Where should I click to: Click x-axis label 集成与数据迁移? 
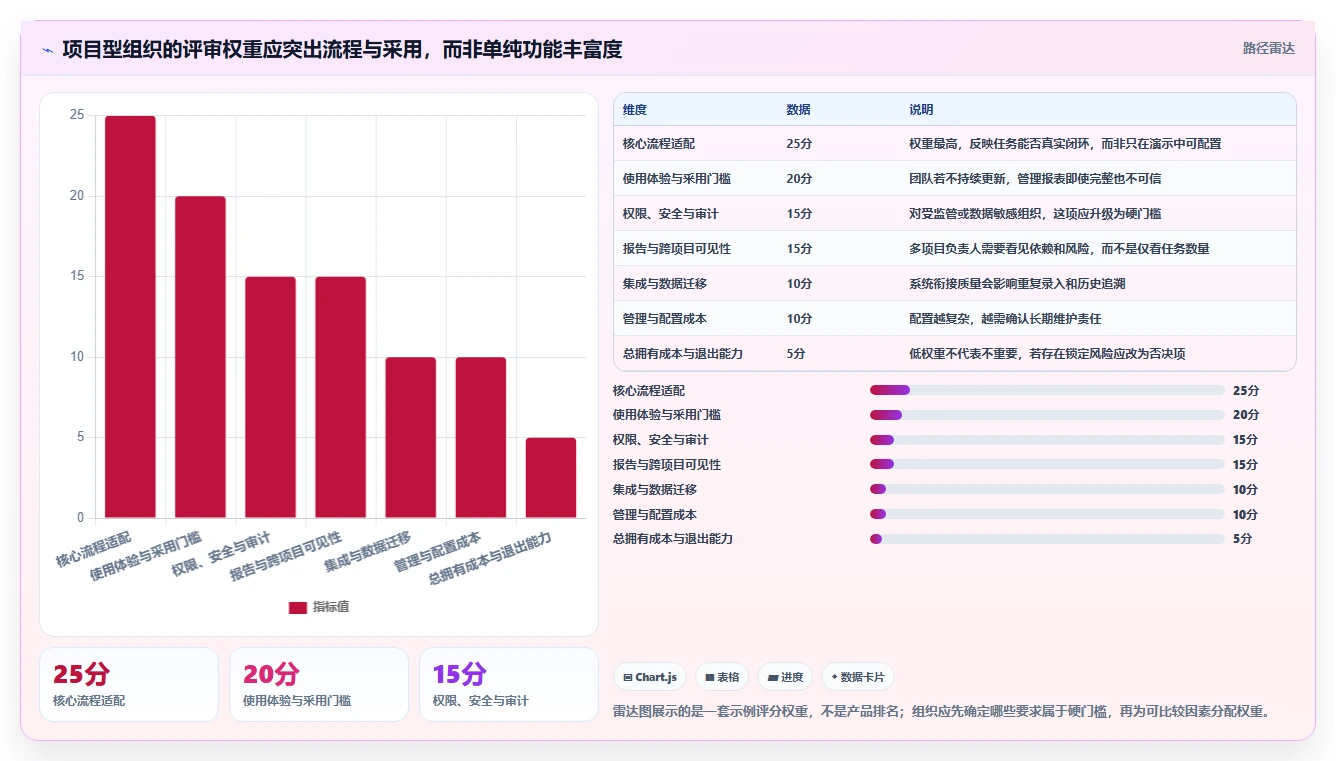[x=367, y=552]
